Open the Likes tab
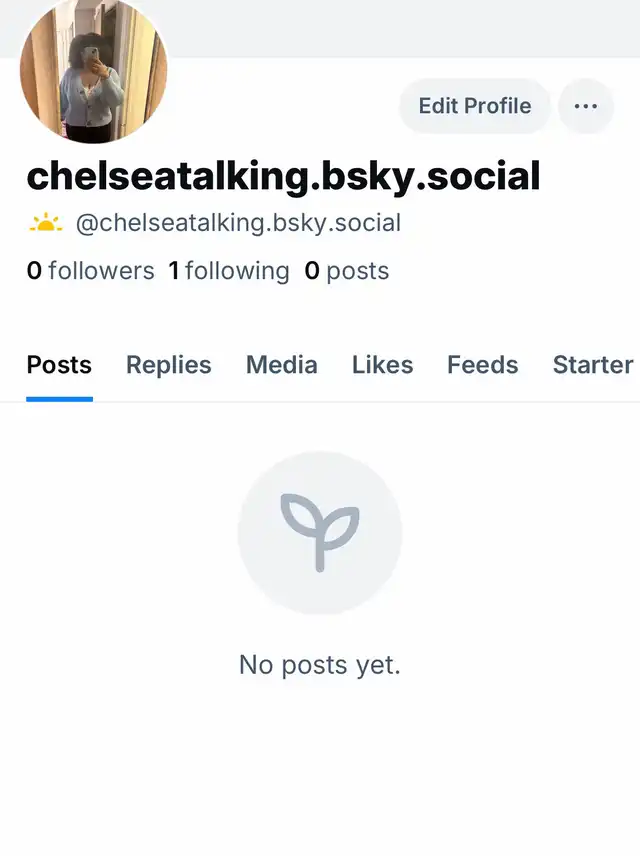 pos(382,365)
